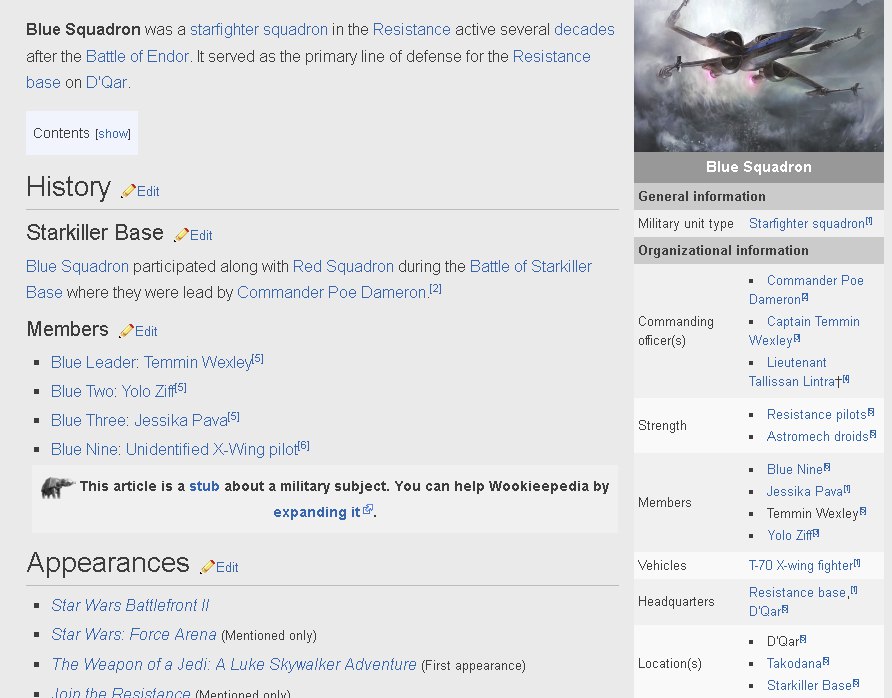Click the 'stub' link in the stub notice
Screen dimensions: 892x698
tap(204, 486)
